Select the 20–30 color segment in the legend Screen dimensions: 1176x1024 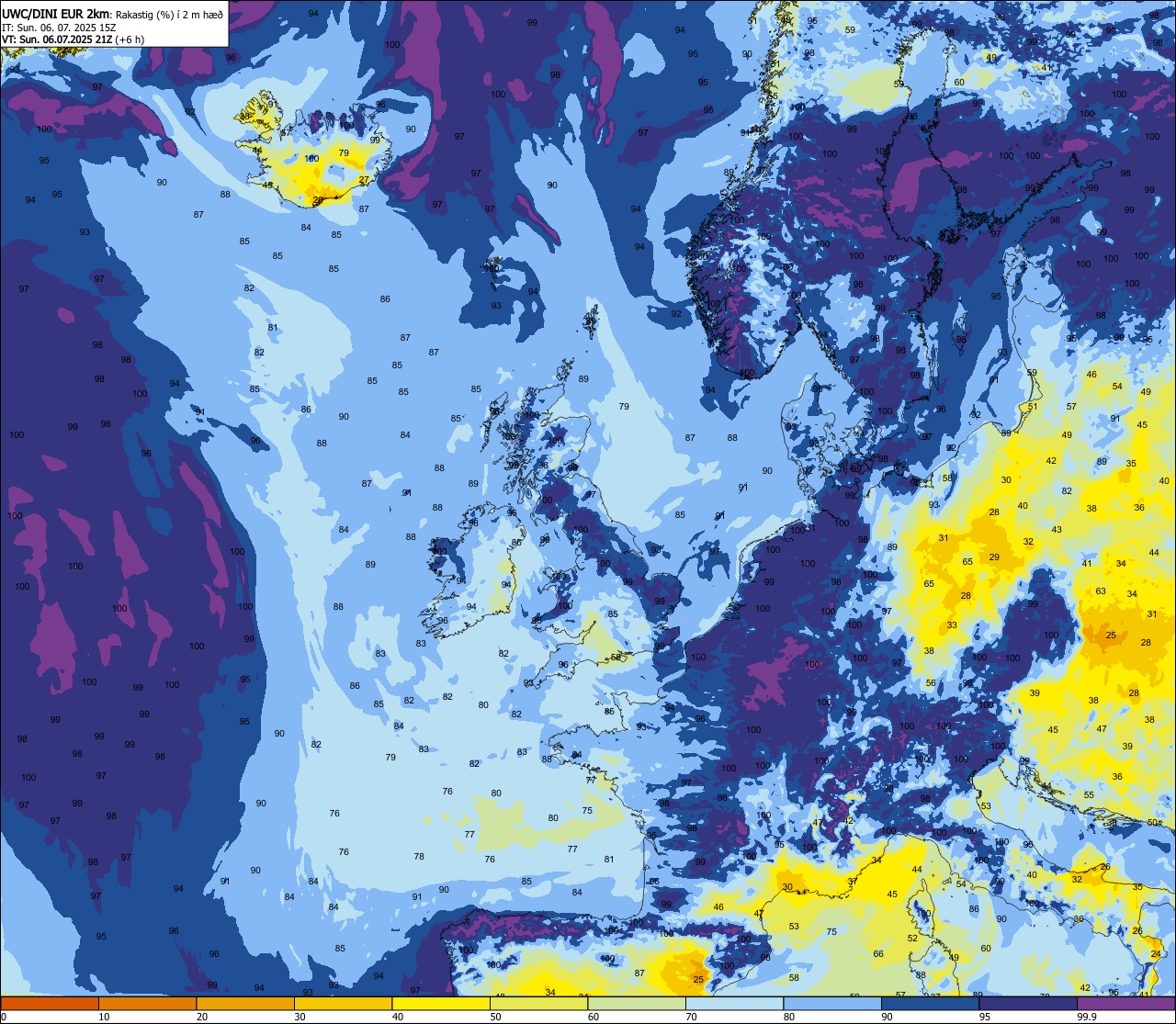click(x=245, y=1003)
